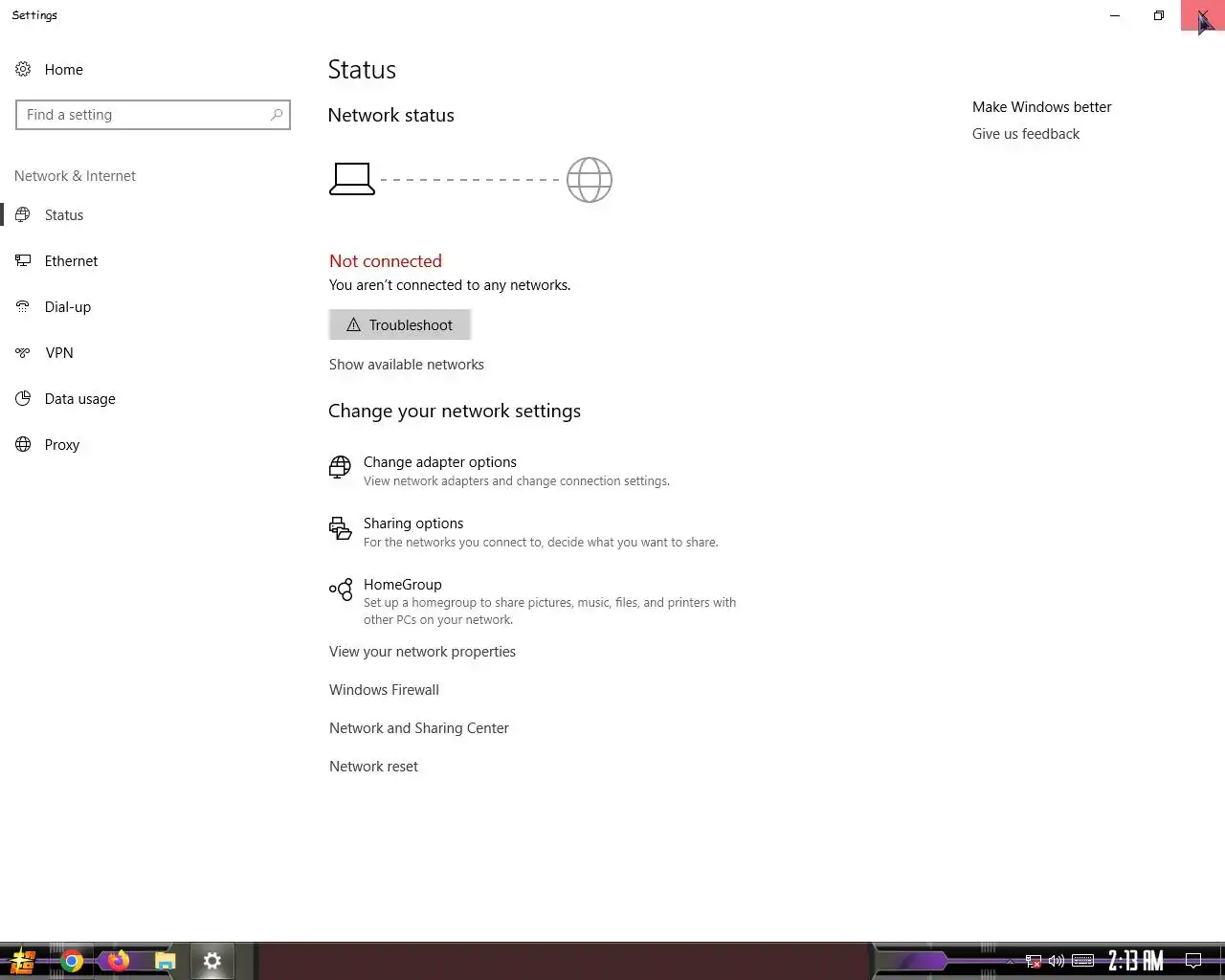
Task: Click the VPN icon in sidebar
Action: [x=23, y=352]
